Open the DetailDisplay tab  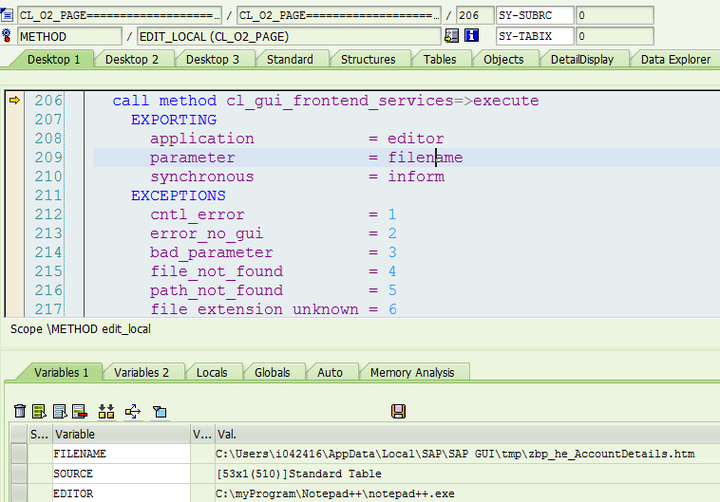point(582,59)
